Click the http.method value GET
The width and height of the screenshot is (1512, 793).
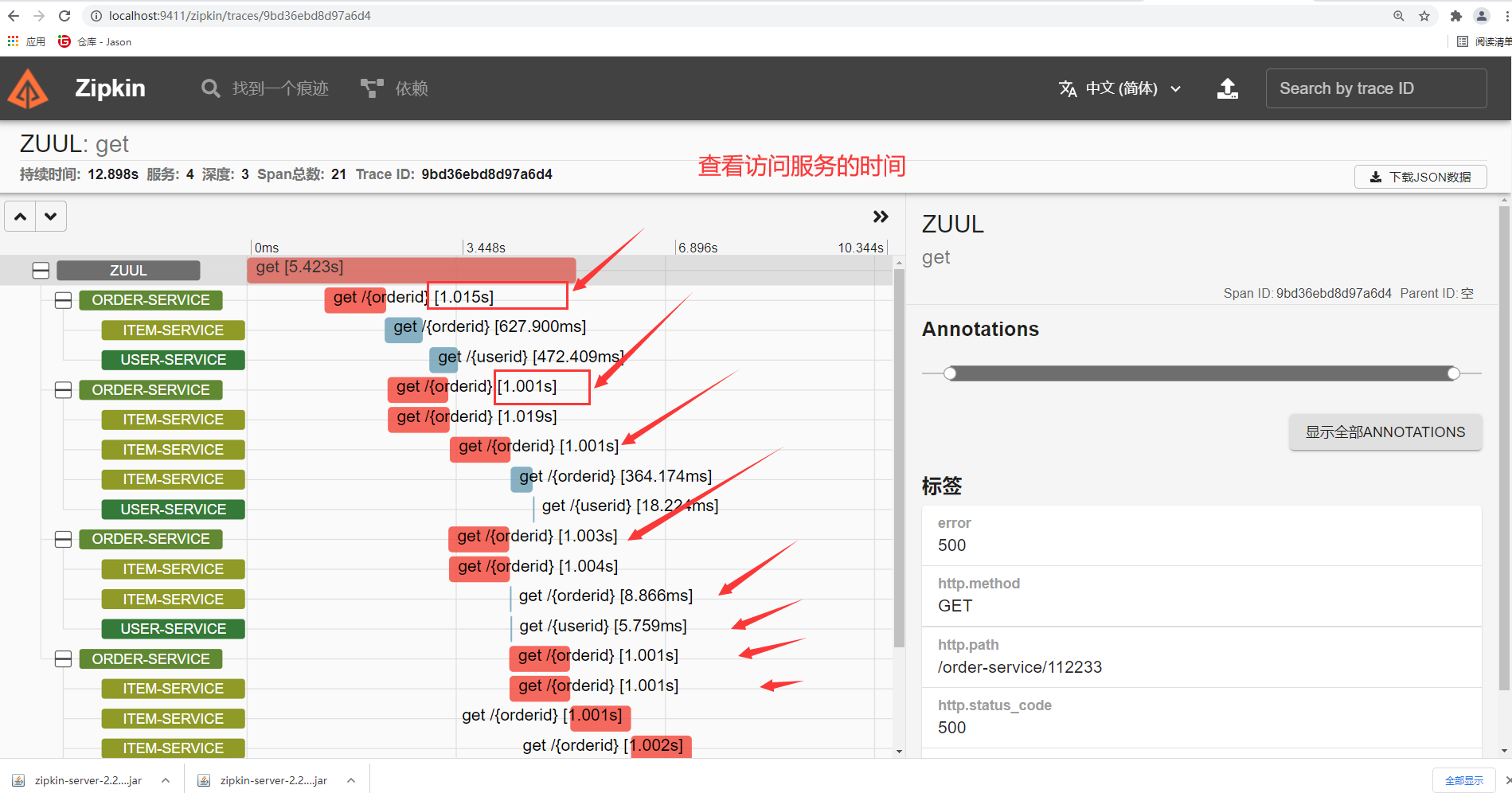pos(955,606)
